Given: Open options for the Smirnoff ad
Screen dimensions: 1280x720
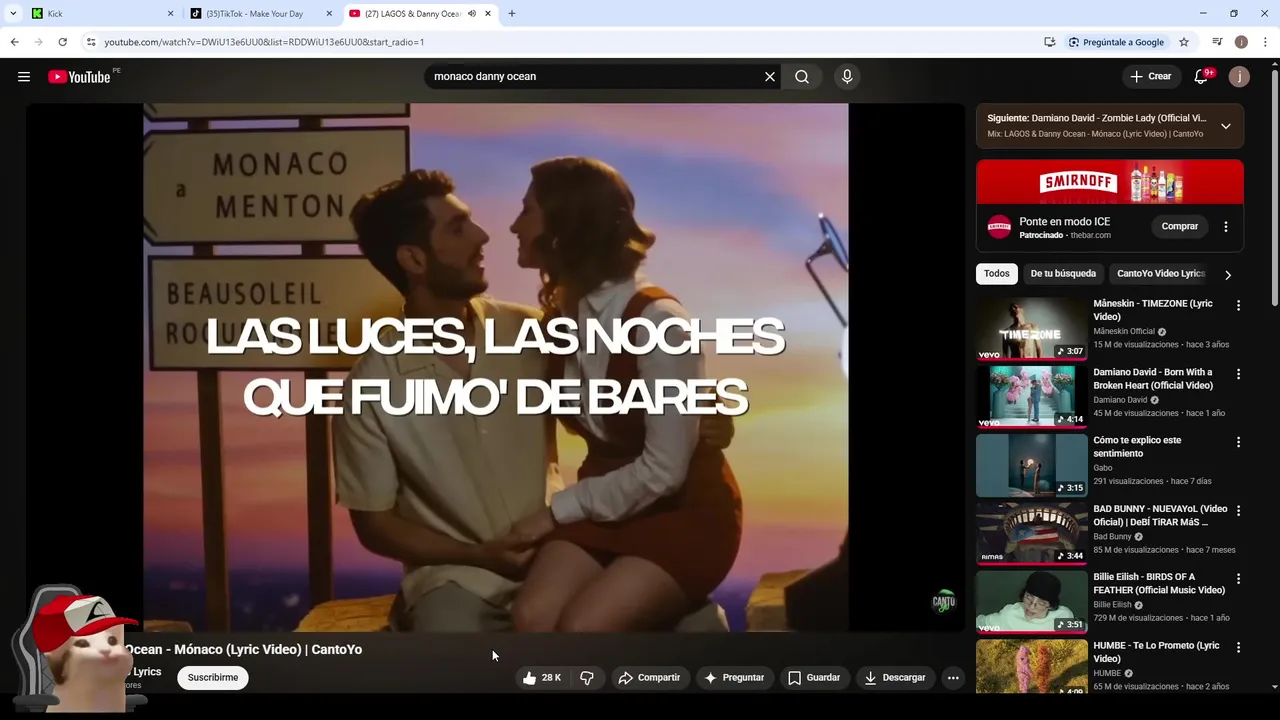Looking at the screenshot, I should (1226, 227).
